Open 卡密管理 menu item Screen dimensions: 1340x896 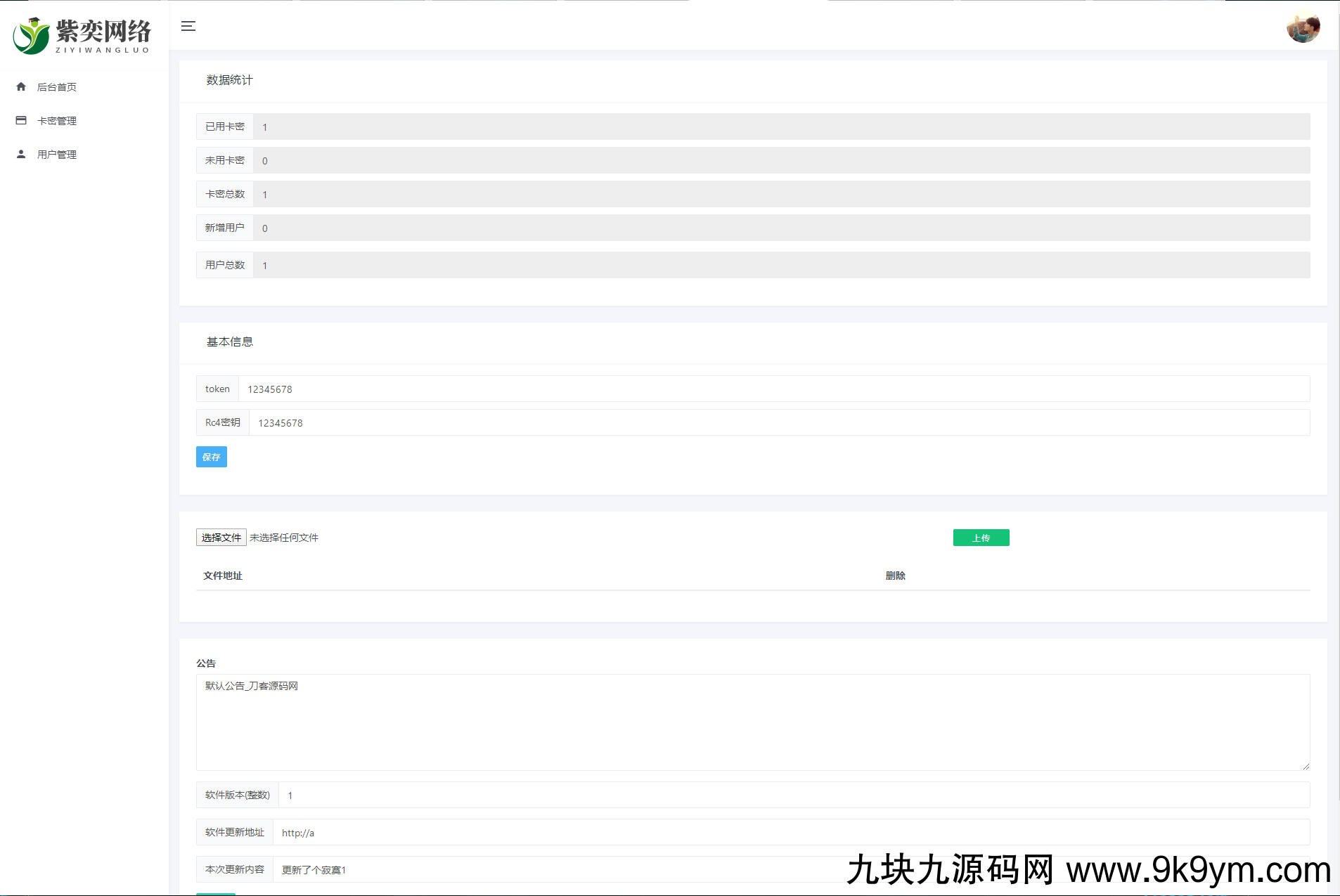pyautogui.click(x=57, y=121)
